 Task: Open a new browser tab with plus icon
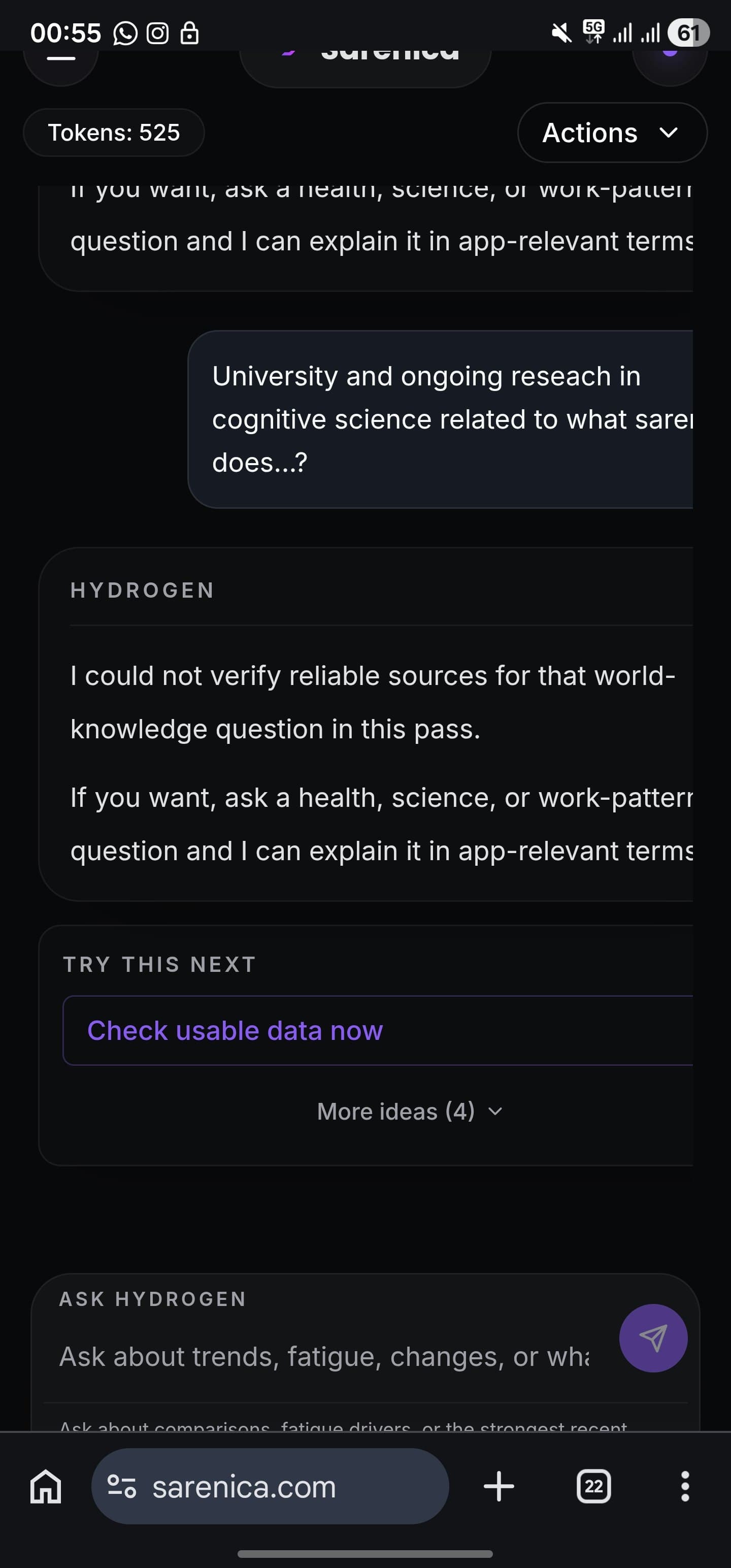pos(499,1486)
